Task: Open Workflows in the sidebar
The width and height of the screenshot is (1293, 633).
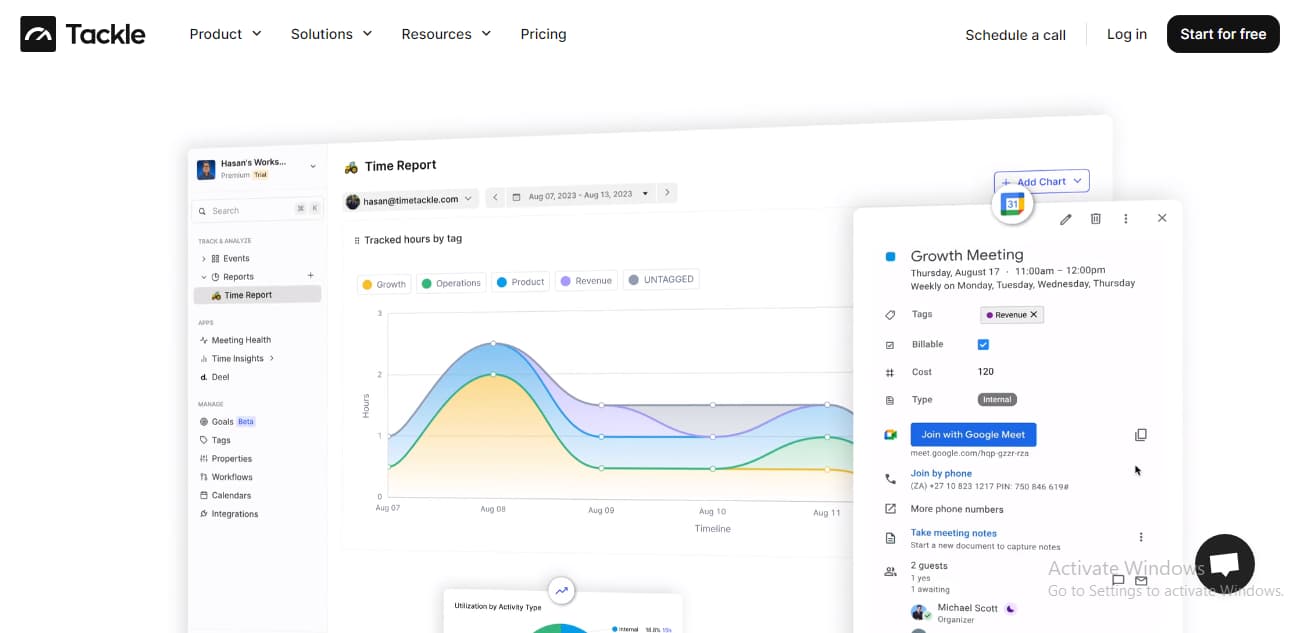Action: coord(226,477)
